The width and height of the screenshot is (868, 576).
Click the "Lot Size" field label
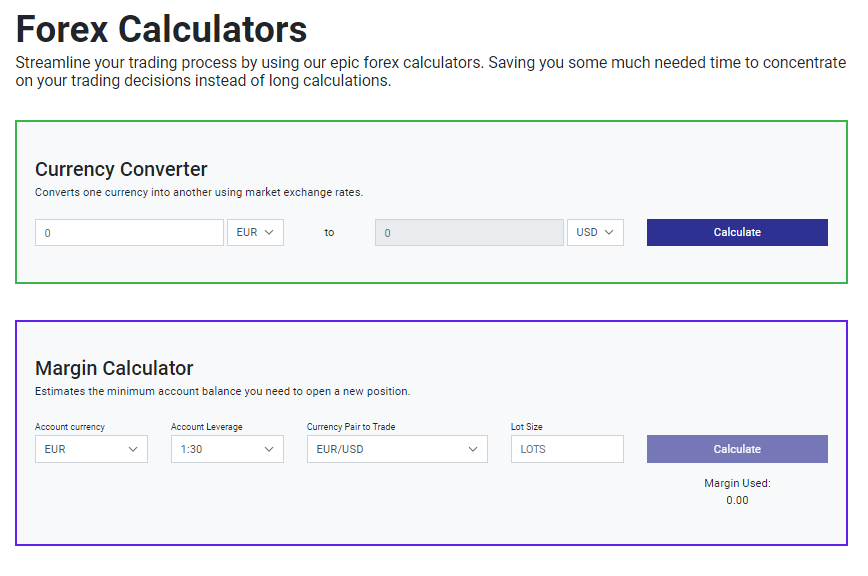pos(527,427)
